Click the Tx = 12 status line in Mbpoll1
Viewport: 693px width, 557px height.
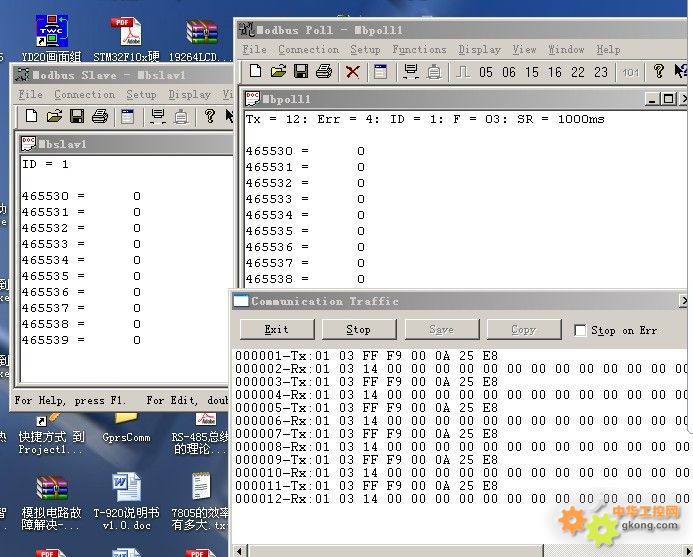pos(425,119)
